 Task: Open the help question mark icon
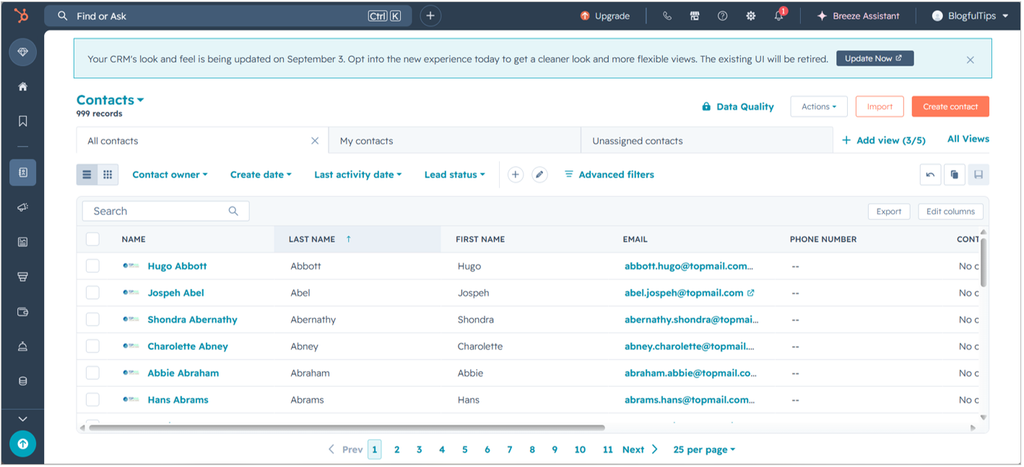722,16
